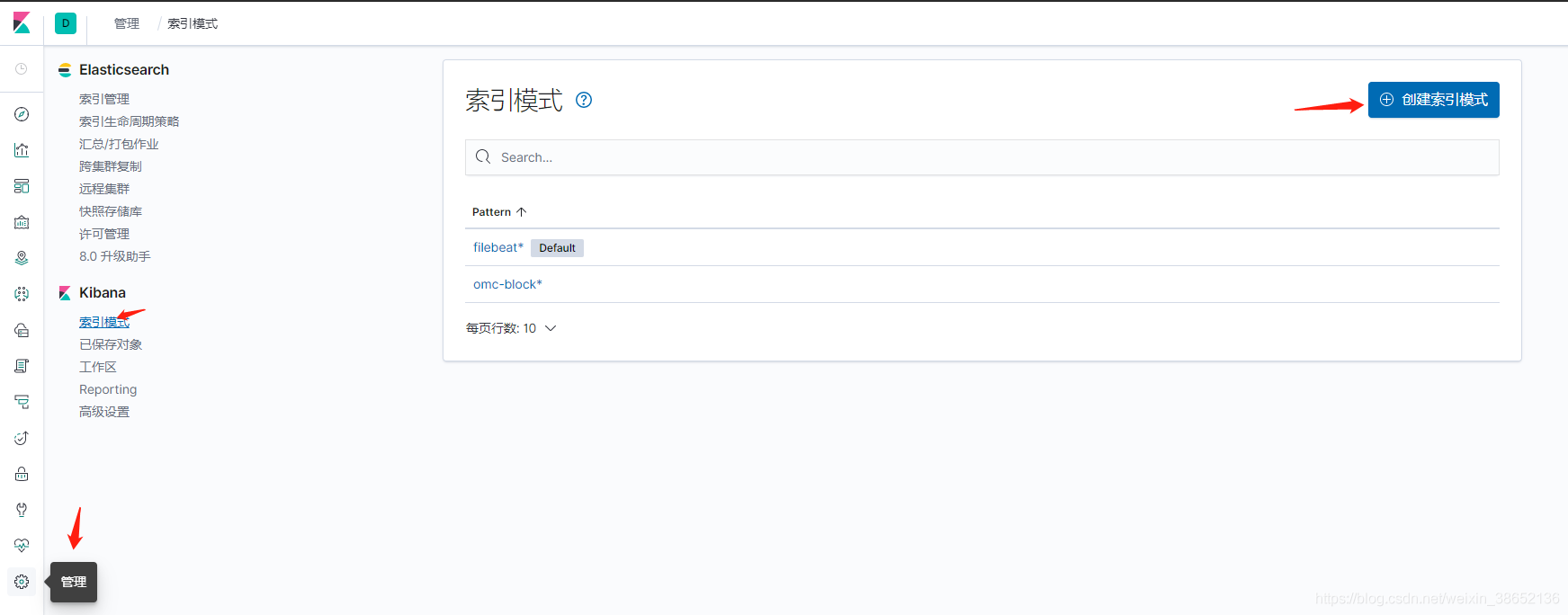Select 索引模式 under Kibana
The width and height of the screenshot is (1568, 615).
coord(104,322)
